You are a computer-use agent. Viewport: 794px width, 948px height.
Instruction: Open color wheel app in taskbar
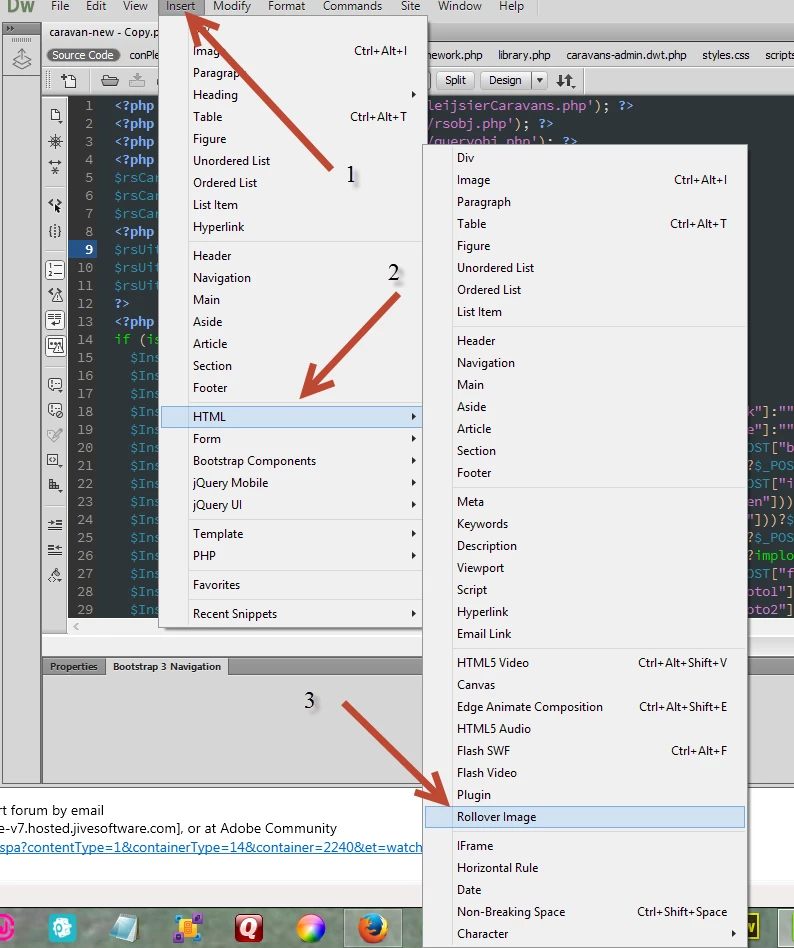pos(311,928)
